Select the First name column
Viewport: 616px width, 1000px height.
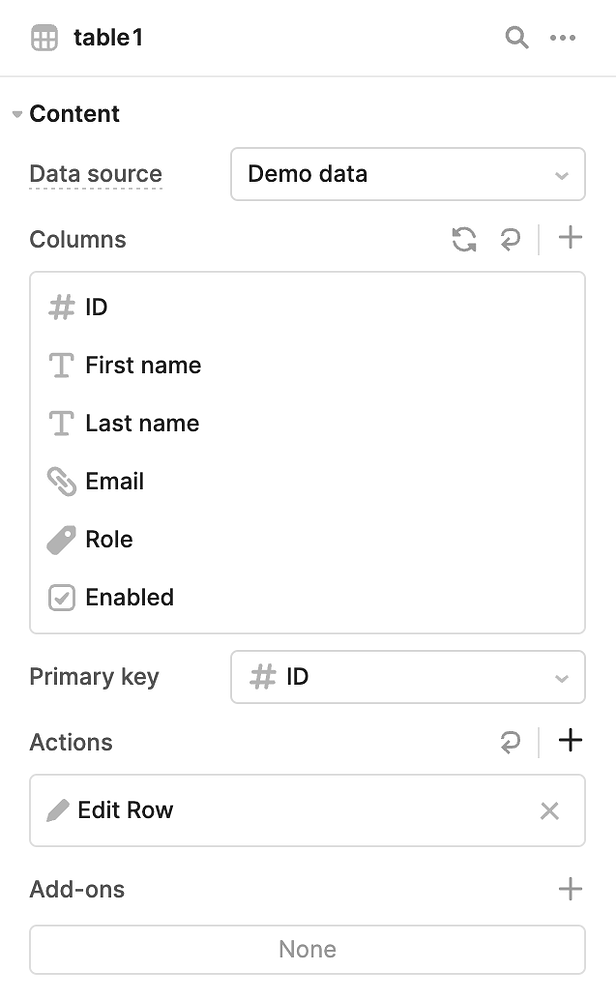tap(143, 365)
